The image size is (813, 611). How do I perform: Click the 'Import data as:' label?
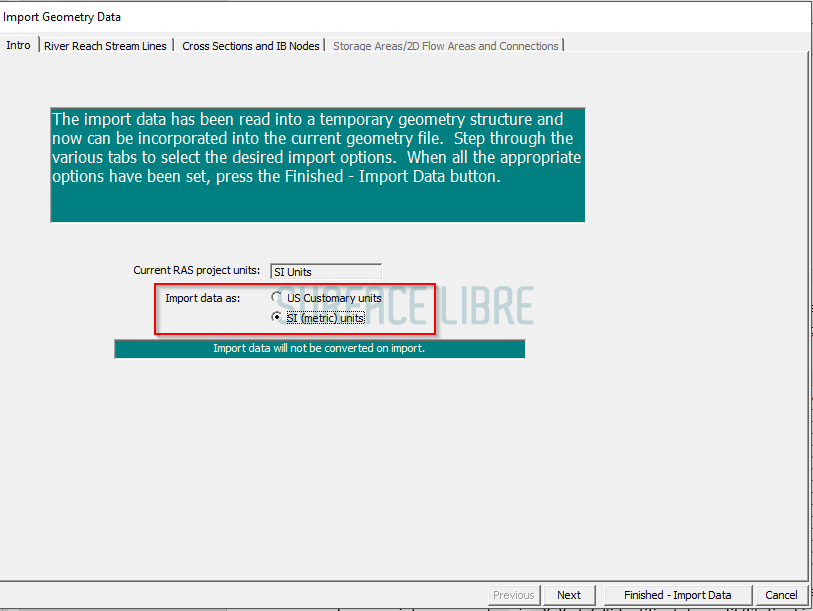coord(202,298)
